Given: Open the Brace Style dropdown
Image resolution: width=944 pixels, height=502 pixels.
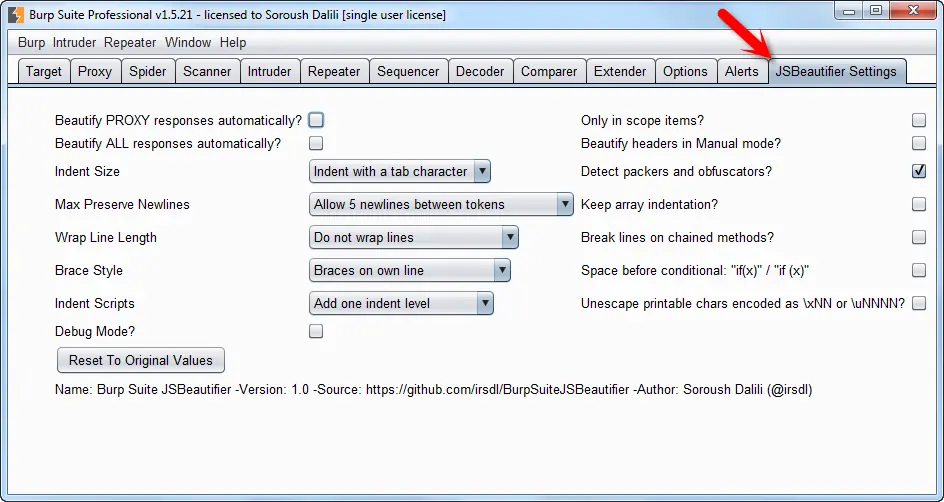Looking at the screenshot, I should tap(409, 270).
